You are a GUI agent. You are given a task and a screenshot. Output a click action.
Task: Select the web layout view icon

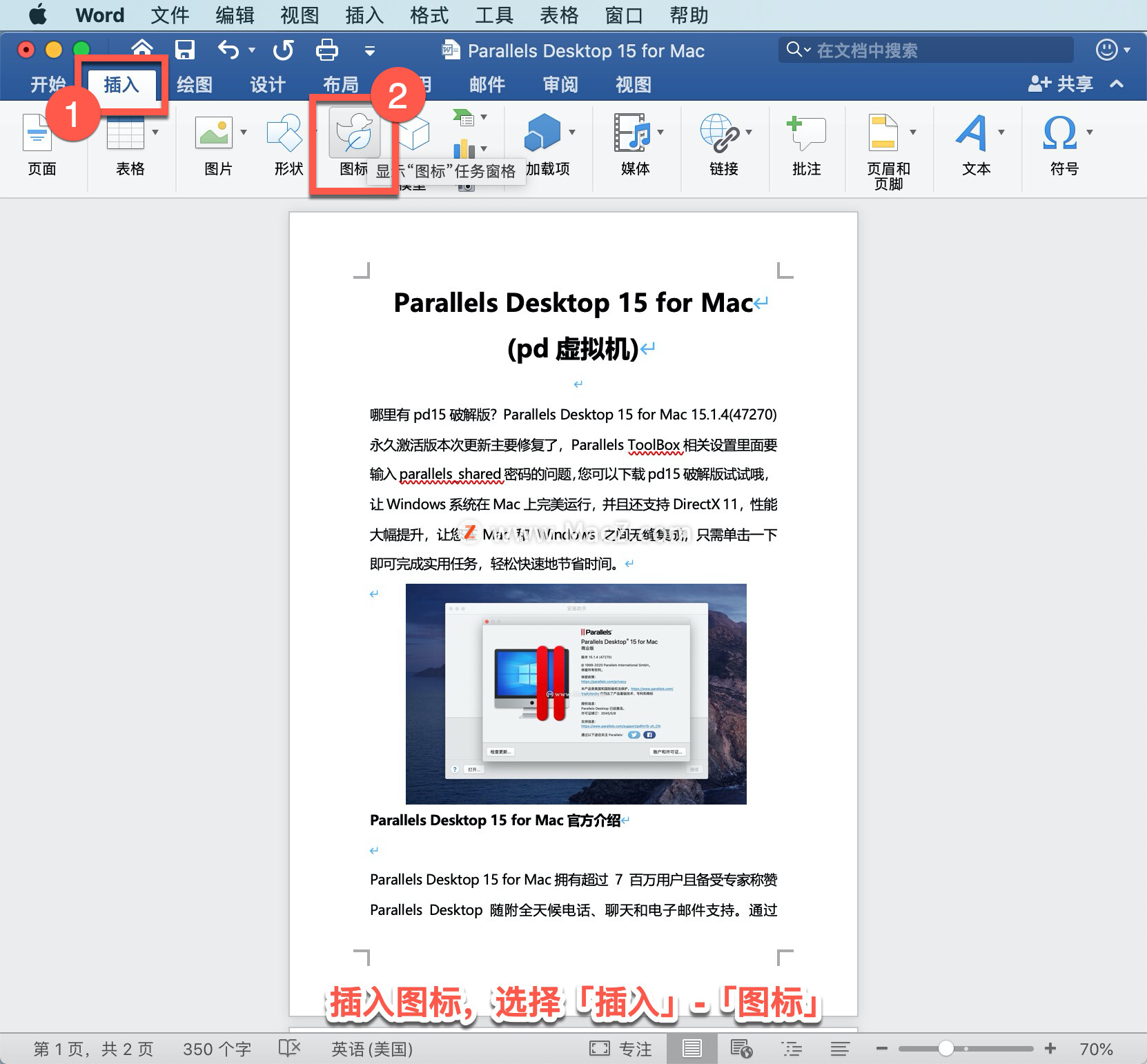(741, 1049)
